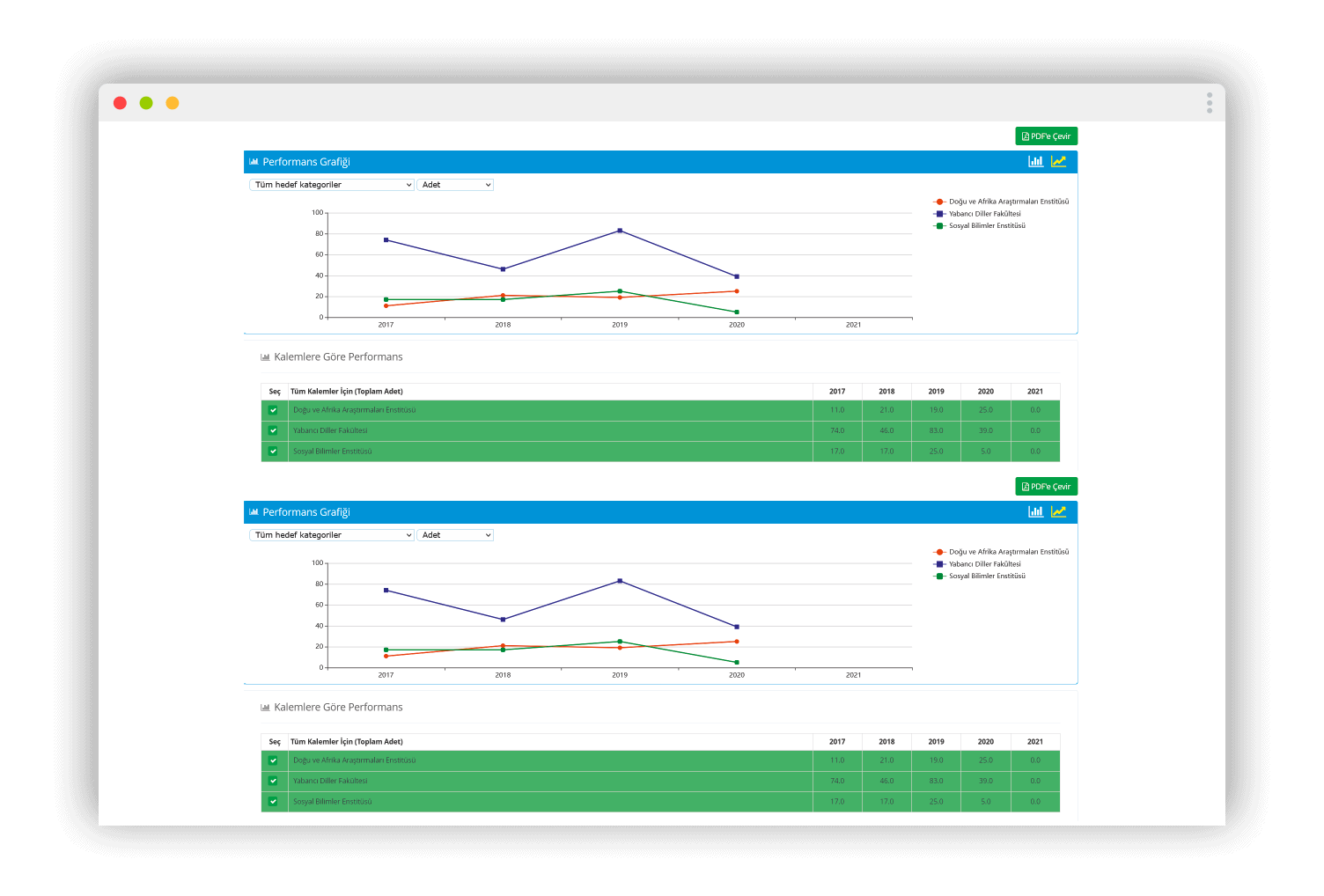This screenshot has height=896, width=1324.
Task: Click value 39.0 in lower table
Action: (x=986, y=782)
